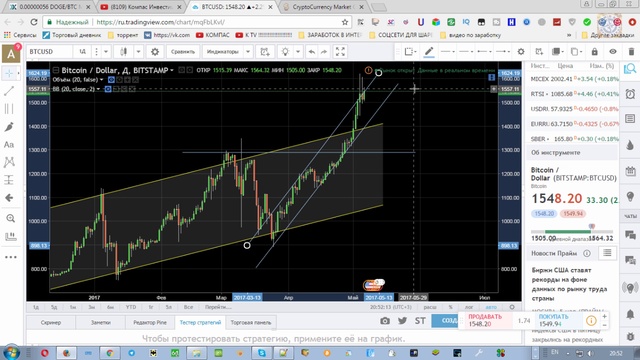This screenshot has width=640, height=360.
Task: Open the watchlist search icon in right sidebar
Action: tap(630, 69)
